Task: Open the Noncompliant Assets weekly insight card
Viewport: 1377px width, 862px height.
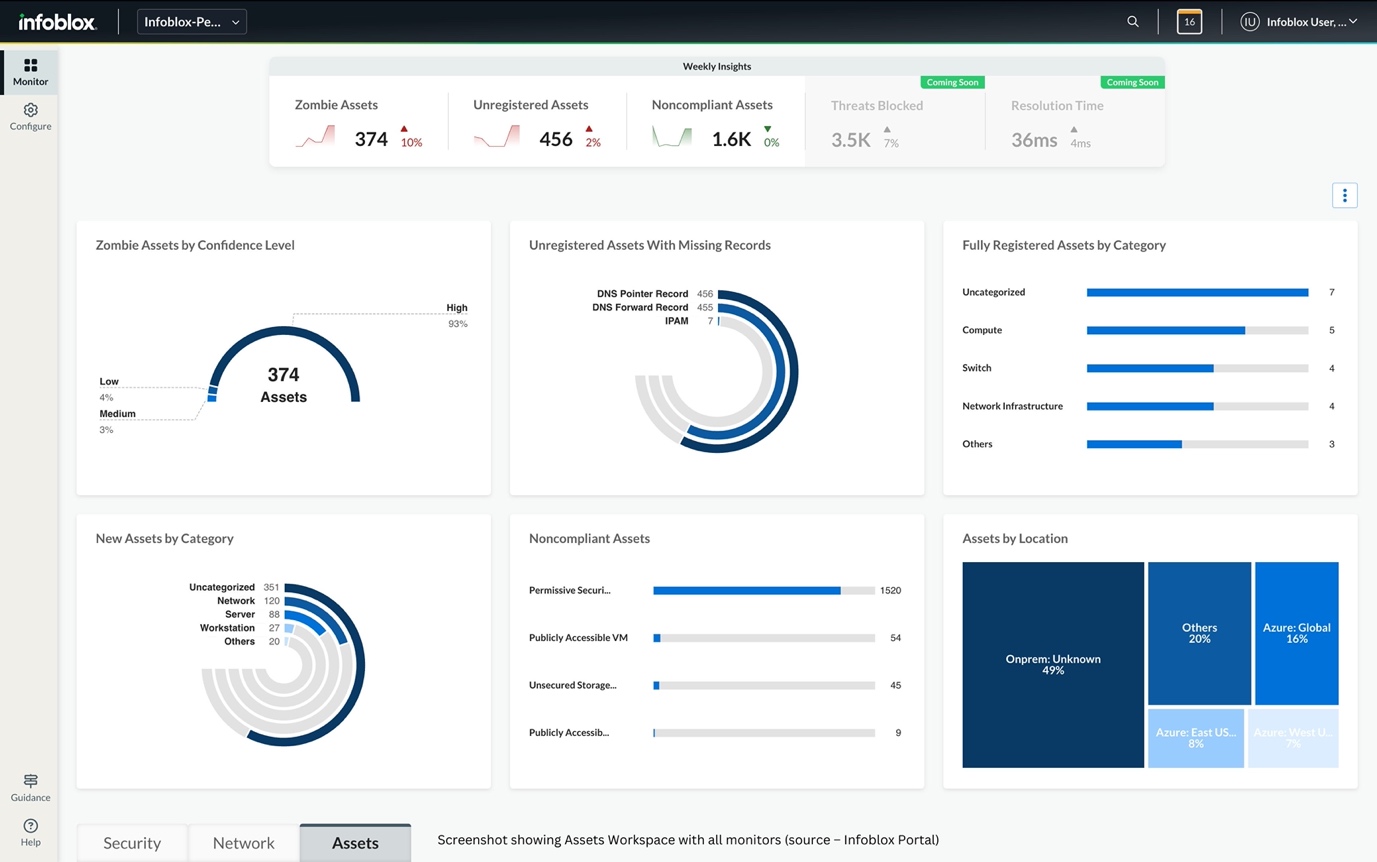Action: [x=715, y=122]
